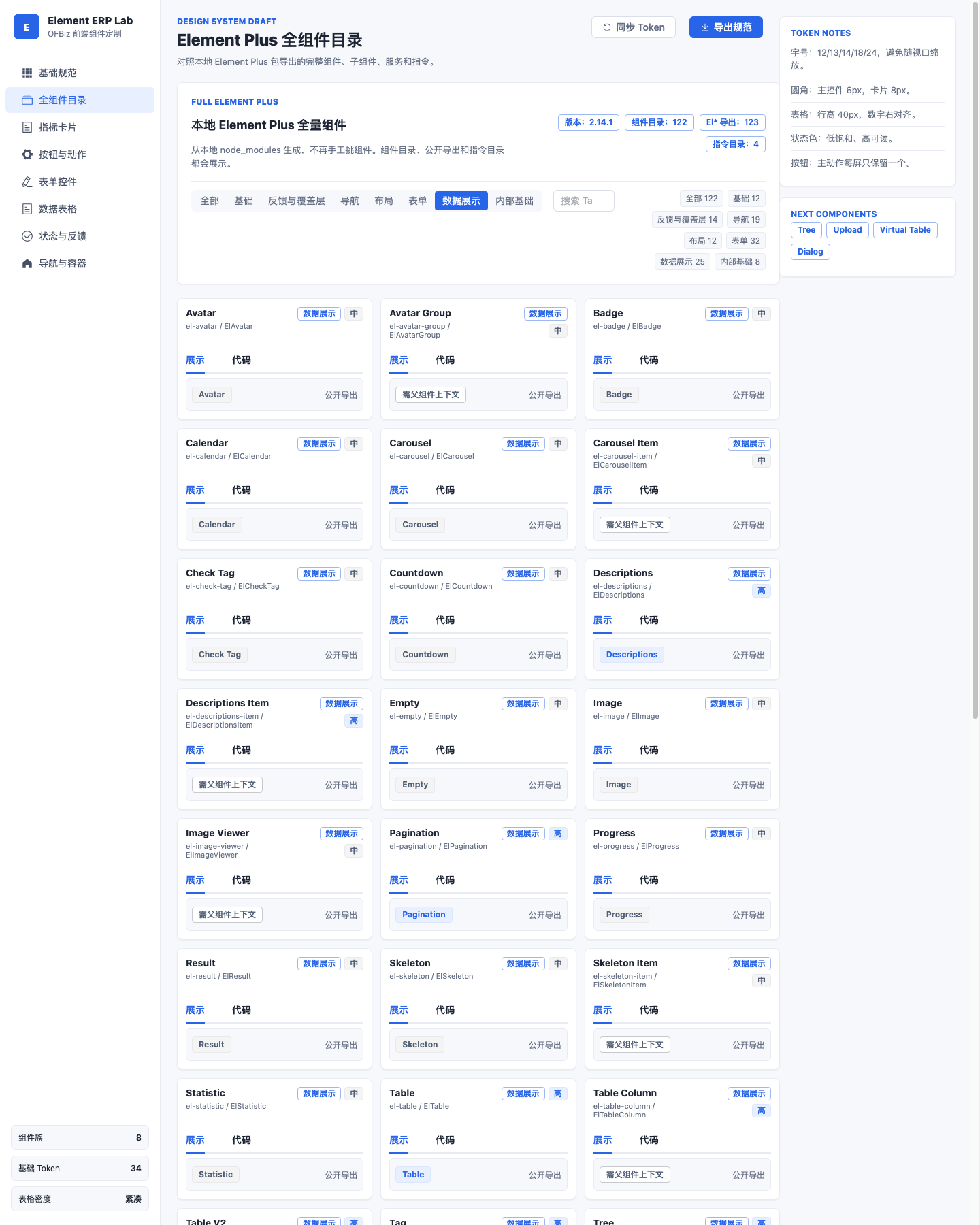Open 代码 tab in the Result card
This screenshot has height=1225, width=980.
coord(242,1010)
